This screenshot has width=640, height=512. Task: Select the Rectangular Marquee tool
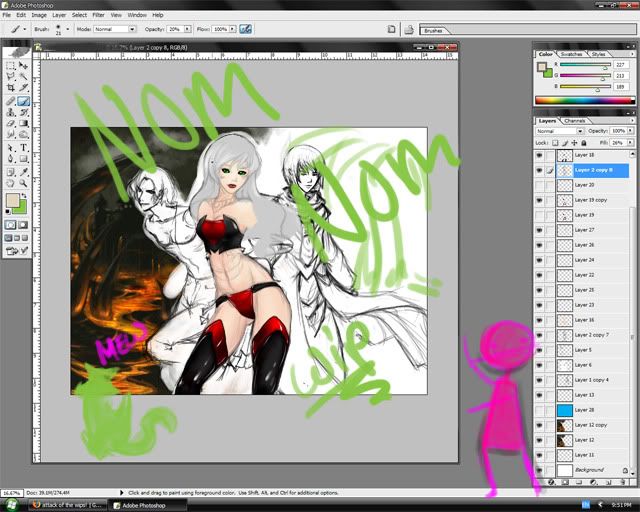11,66
